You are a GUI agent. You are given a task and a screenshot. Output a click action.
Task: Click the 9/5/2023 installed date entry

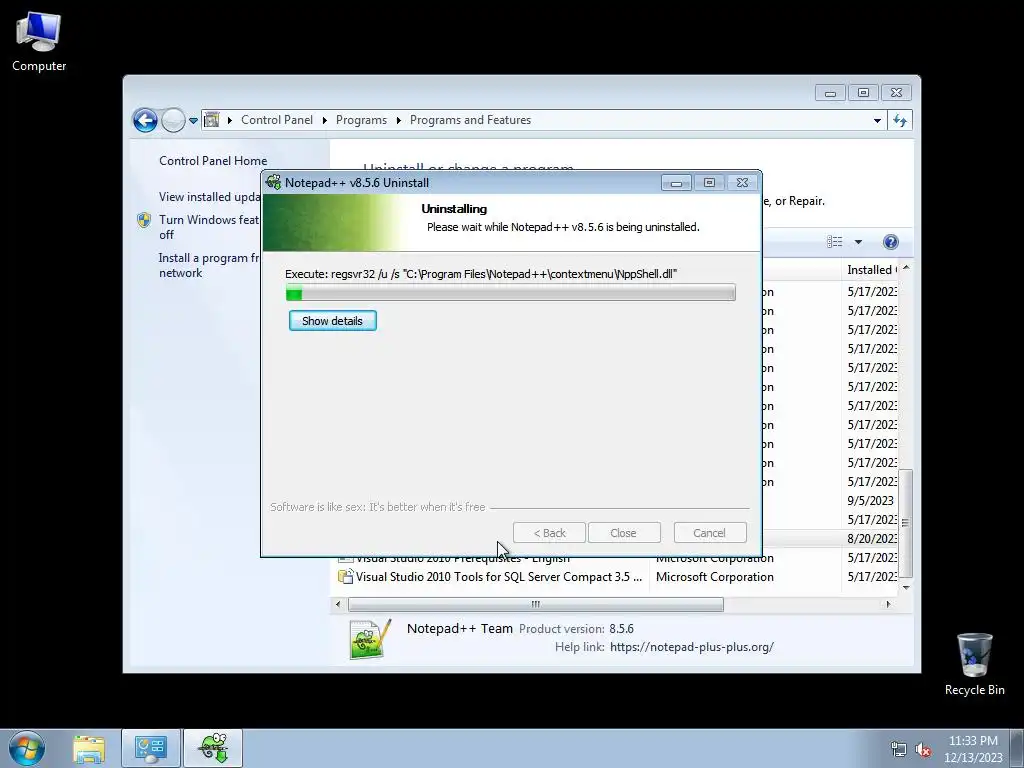pos(870,501)
